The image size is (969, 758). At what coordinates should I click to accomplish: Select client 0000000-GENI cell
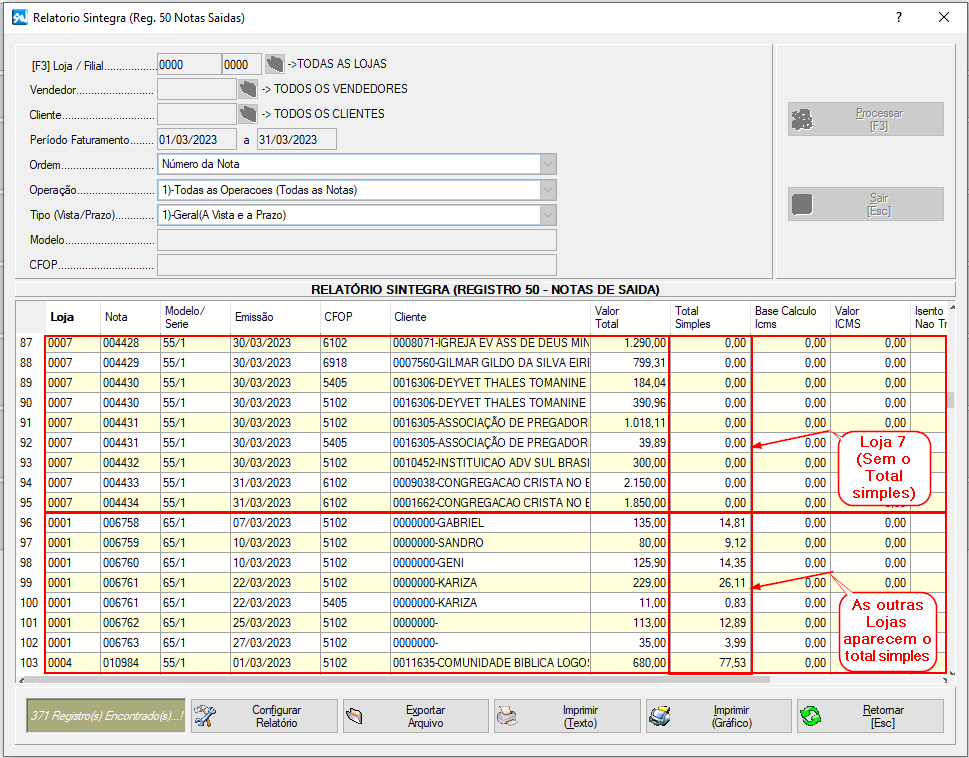(489, 563)
